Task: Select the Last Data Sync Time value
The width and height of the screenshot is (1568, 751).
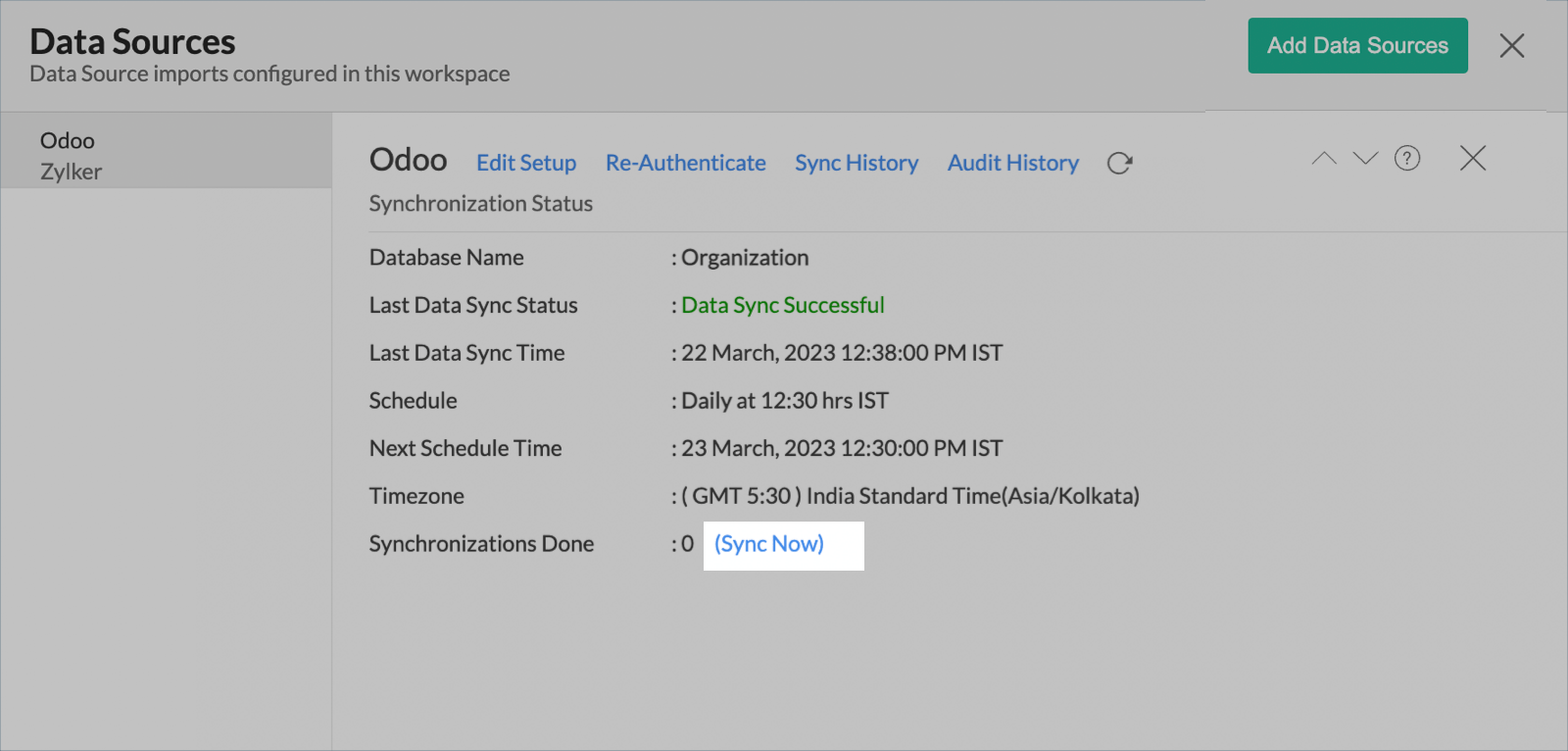Action: tap(841, 353)
